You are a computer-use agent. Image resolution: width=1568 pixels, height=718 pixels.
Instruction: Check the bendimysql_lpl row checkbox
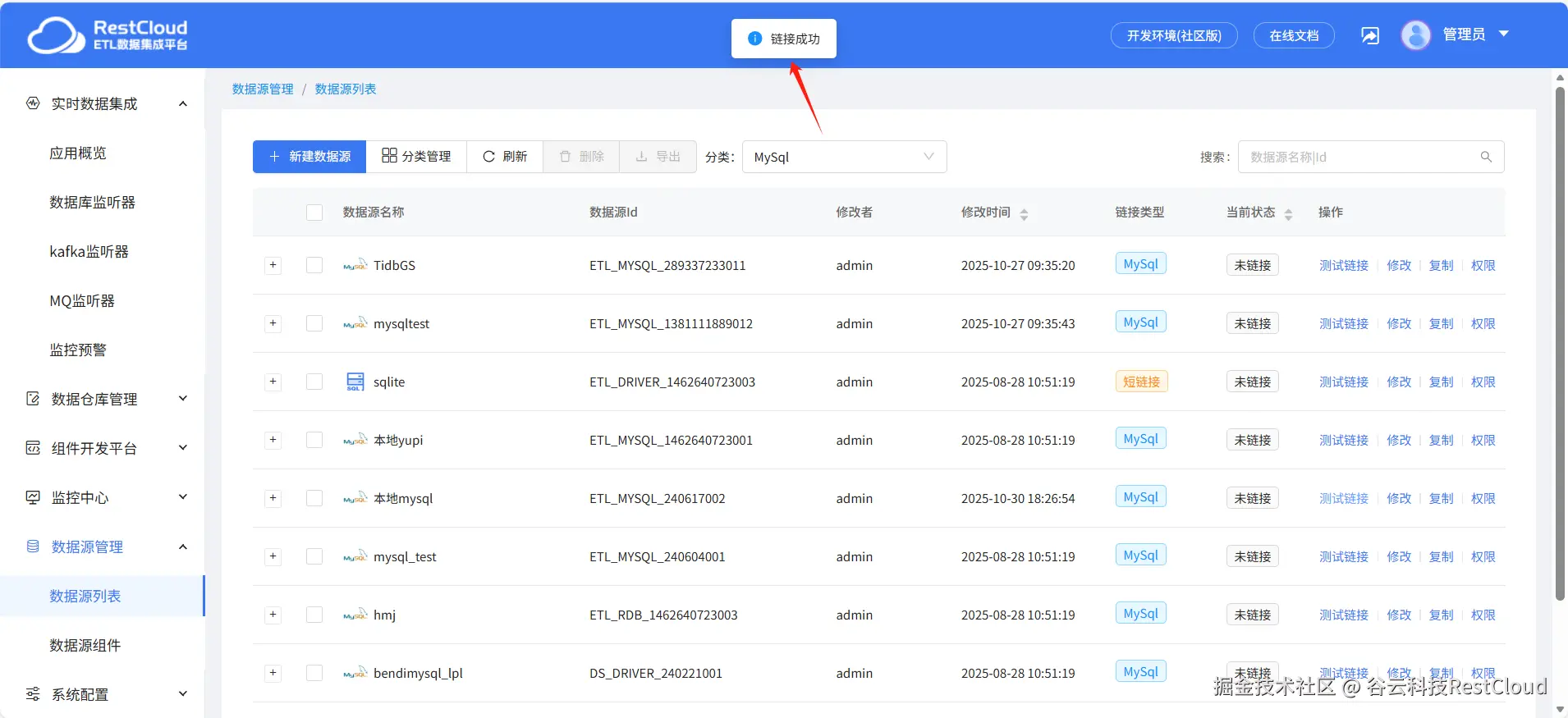314,673
